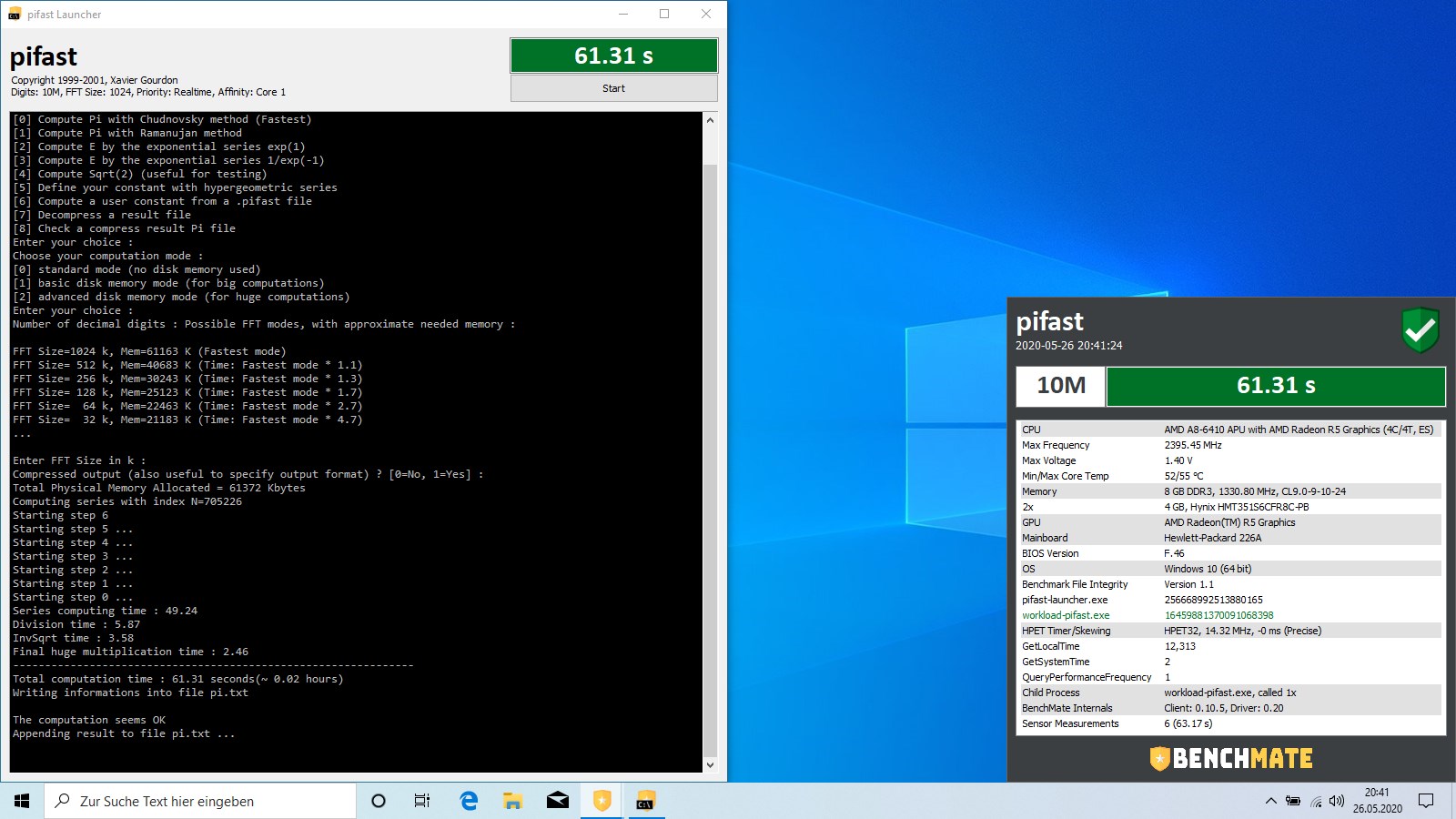Image resolution: width=1456 pixels, height=819 pixels.
Task: Open Task View on taskbar
Action: tap(422, 801)
